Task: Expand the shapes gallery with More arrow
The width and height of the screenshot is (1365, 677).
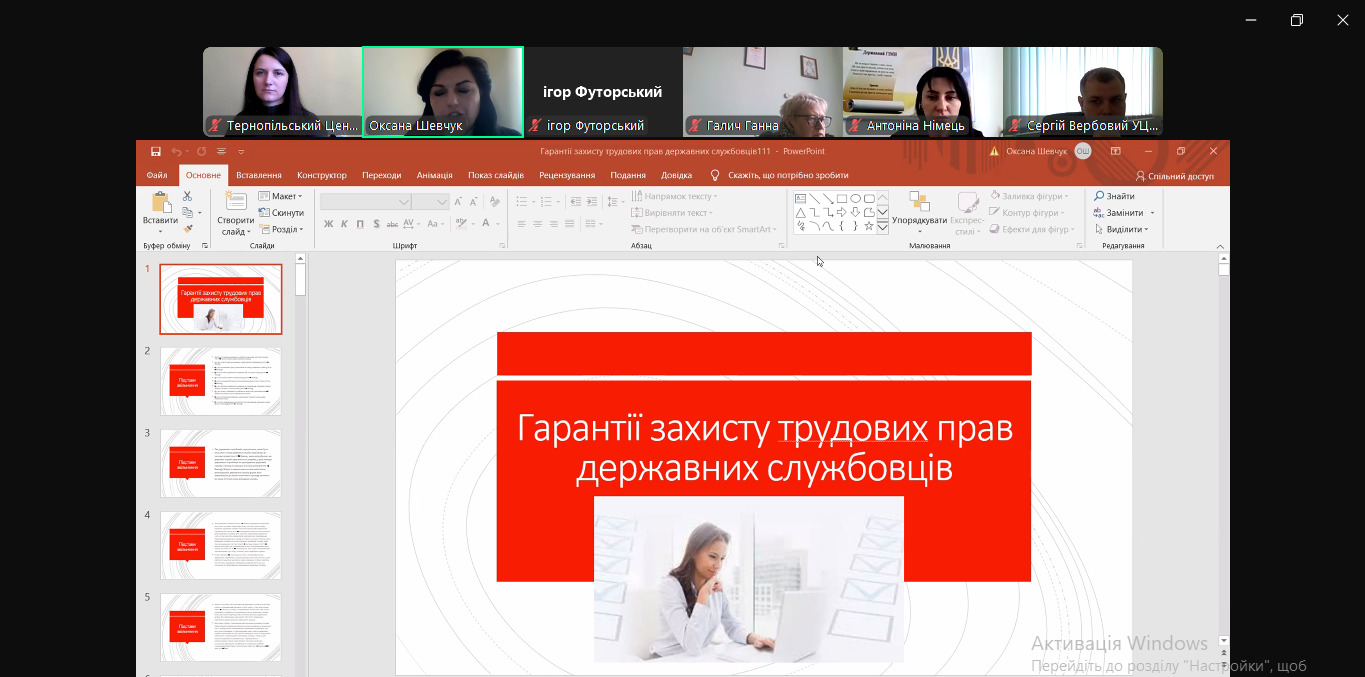Action: coord(883,226)
